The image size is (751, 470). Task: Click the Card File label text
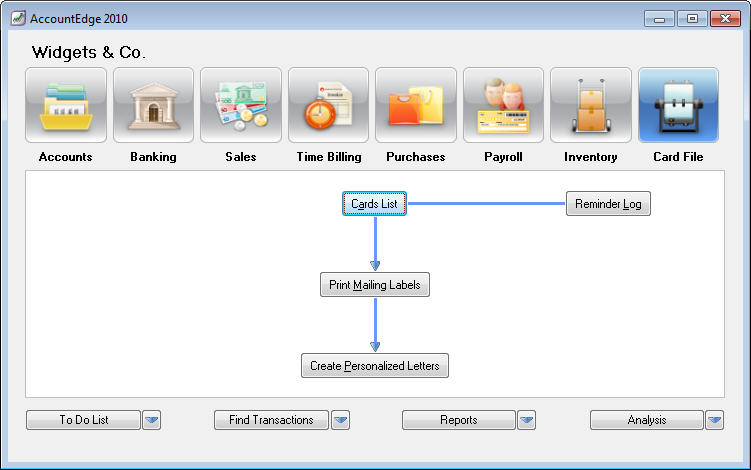[x=678, y=157]
